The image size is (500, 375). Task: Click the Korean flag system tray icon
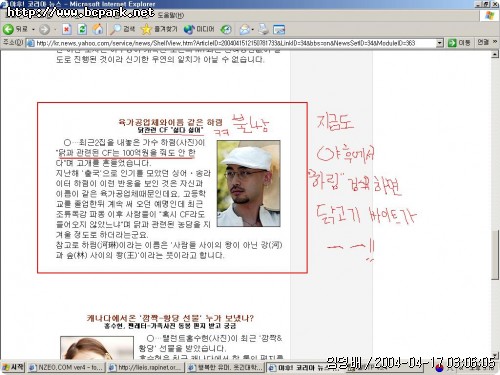click(439, 368)
